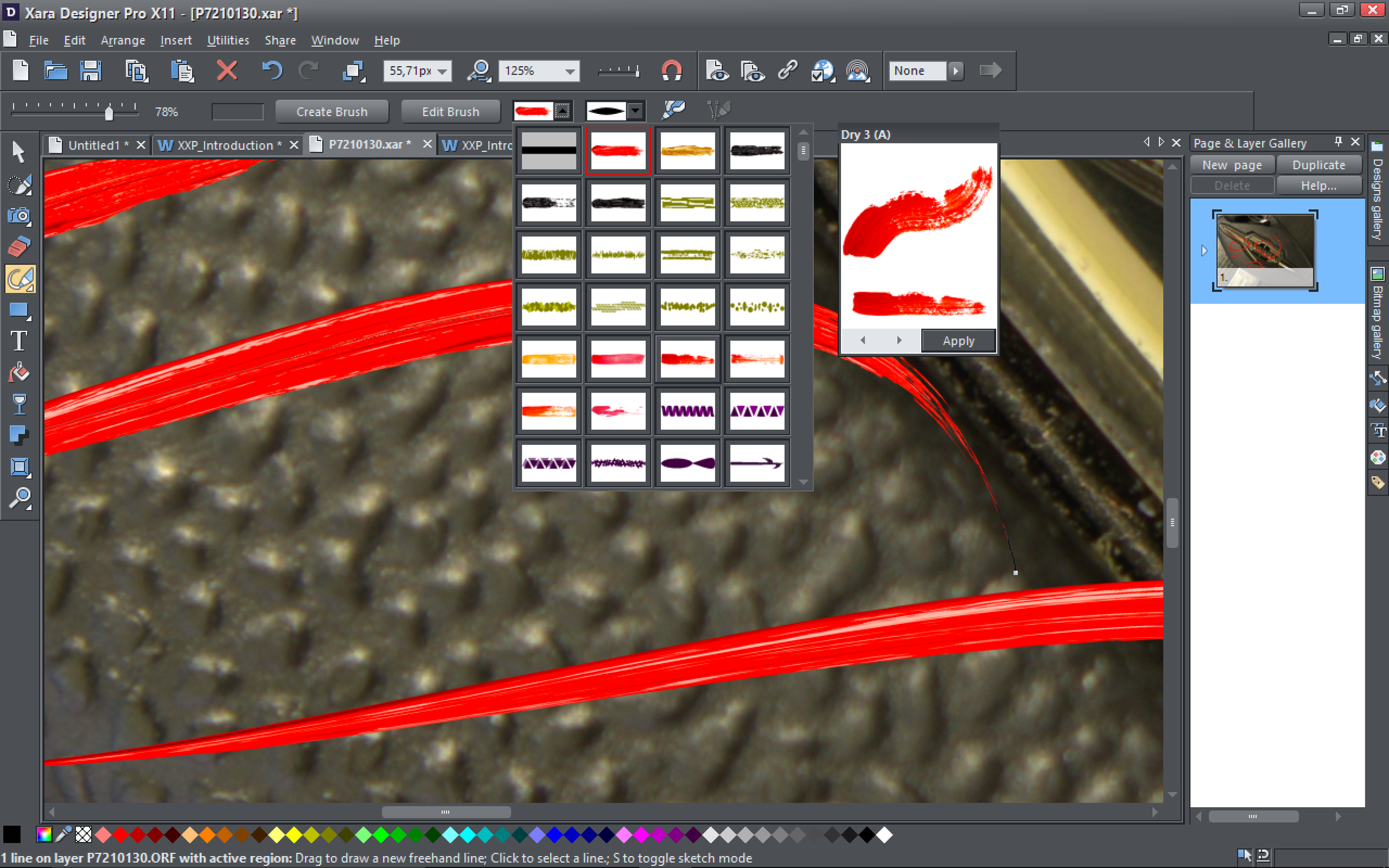The width and height of the screenshot is (1389, 868).
Task: Pick the Transparency tool wine glass icon
Action: click(19, 404)
